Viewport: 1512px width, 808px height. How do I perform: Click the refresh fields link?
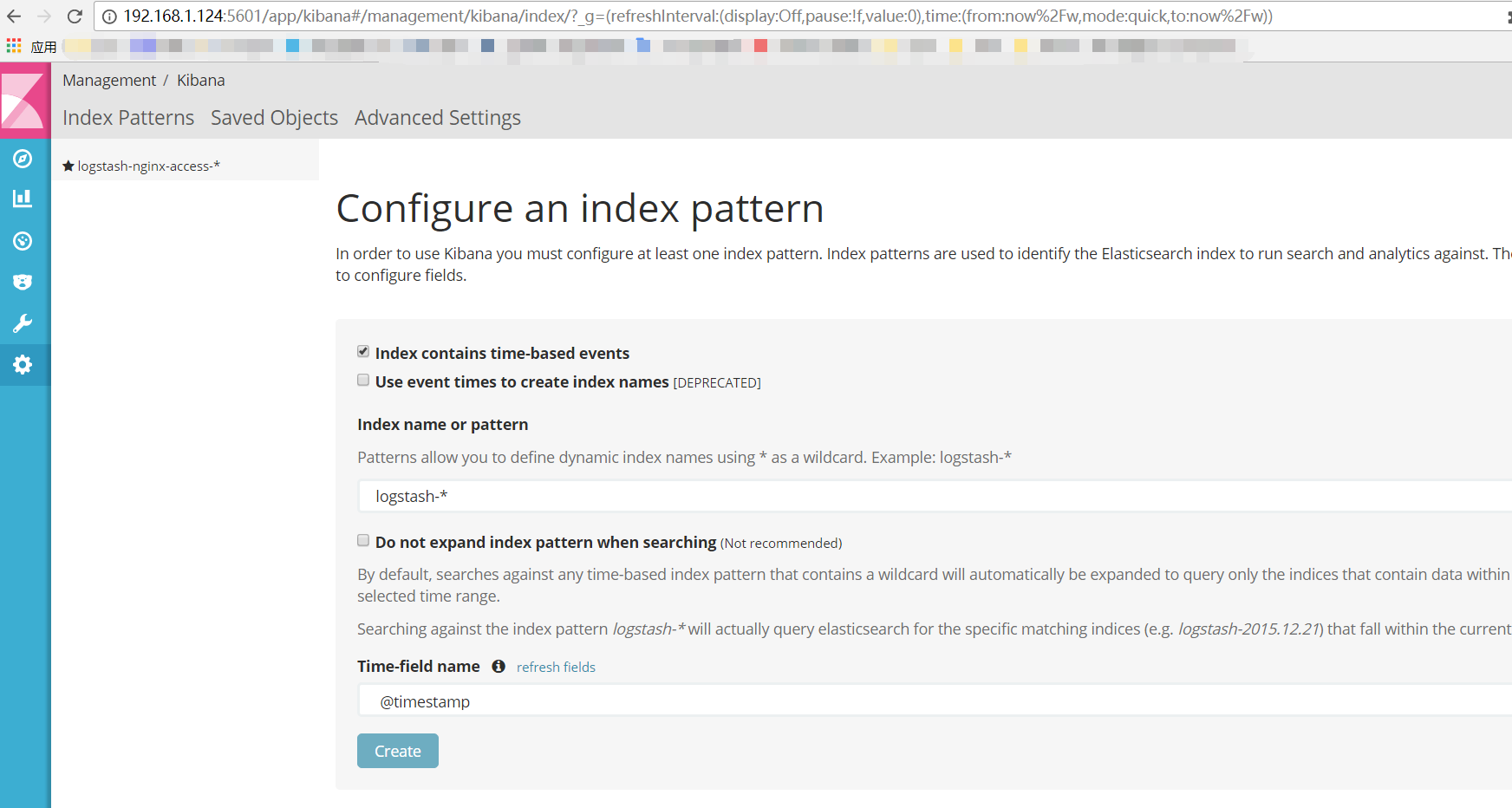556,667
